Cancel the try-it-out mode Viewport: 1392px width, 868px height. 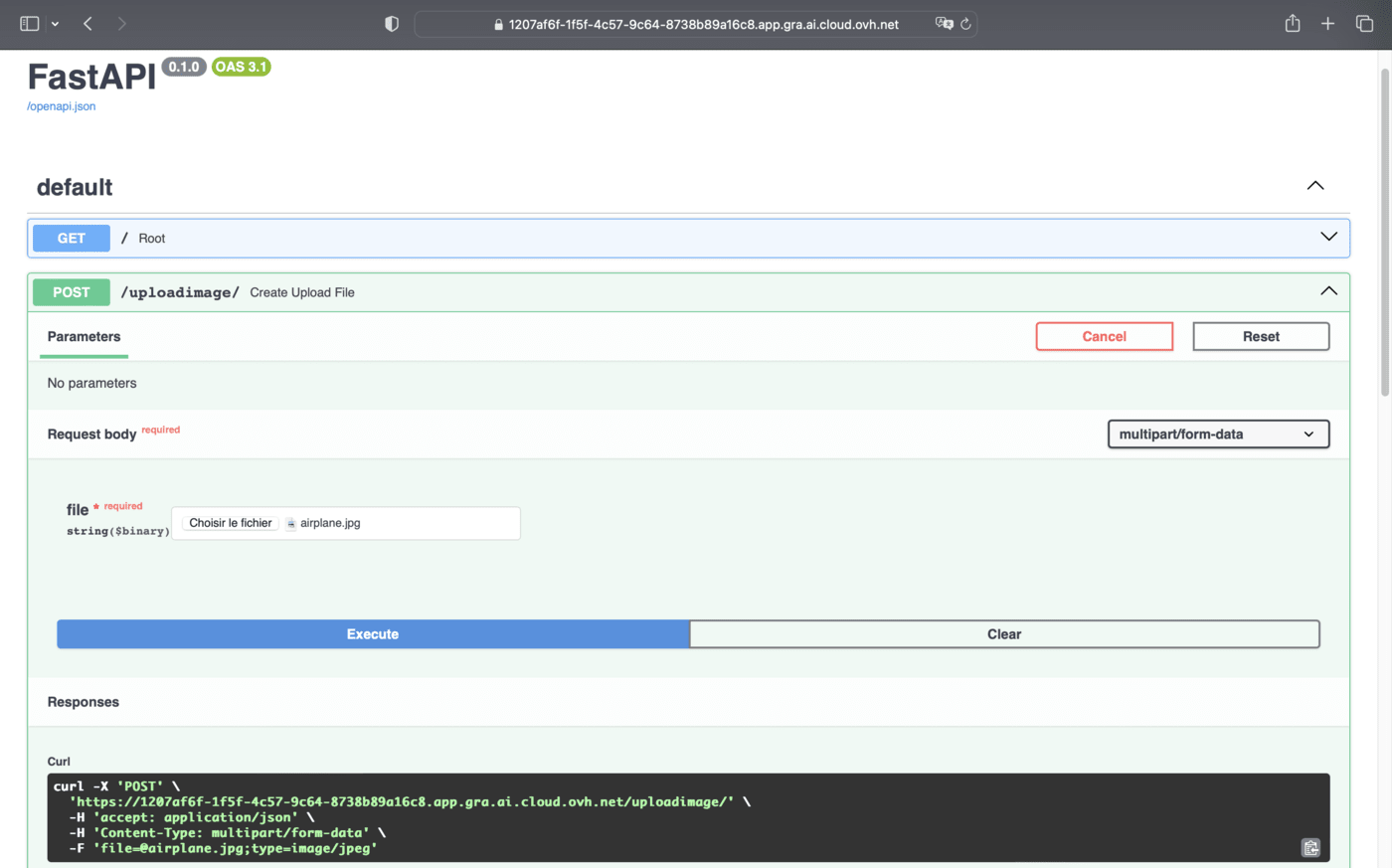pos(1104,337)
